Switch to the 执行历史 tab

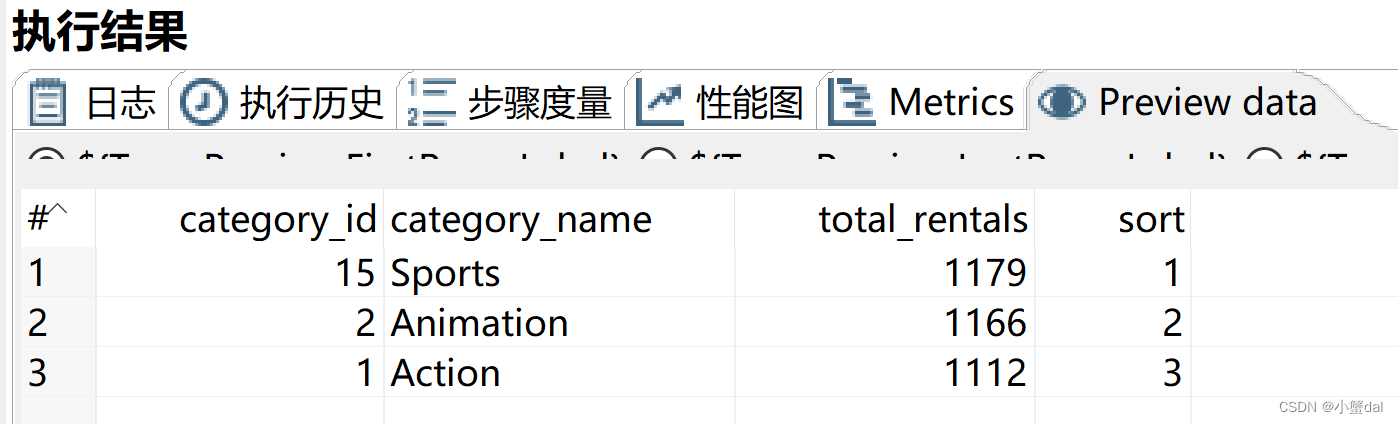pyautogui.click(x=283, y=101)
